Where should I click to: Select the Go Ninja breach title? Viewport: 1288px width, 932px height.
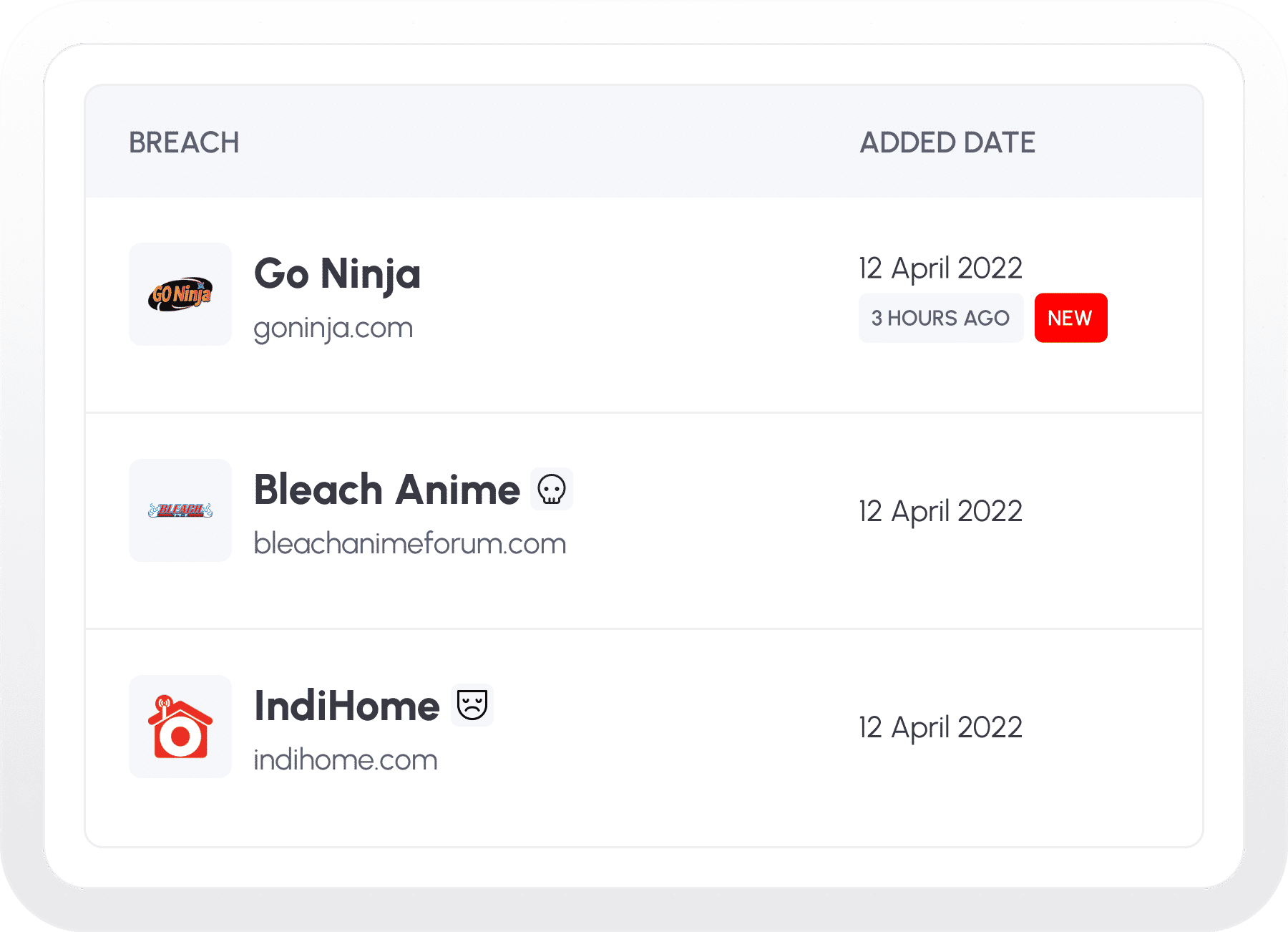(x=338, y=274)
